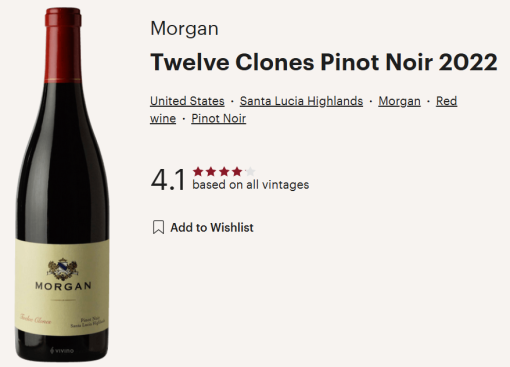Click the wine bottle image's red capsule top
The width and height of the screenshot is (510, 367).
63,45
